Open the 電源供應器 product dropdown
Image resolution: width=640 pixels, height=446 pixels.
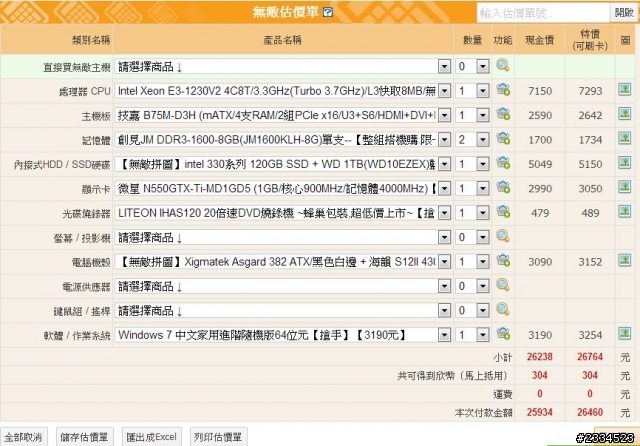point(282,286)
